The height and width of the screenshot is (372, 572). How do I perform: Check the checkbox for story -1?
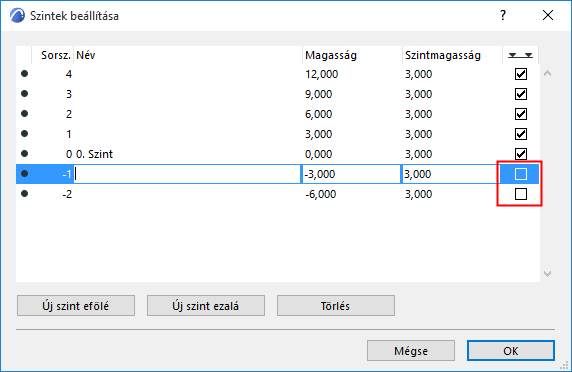click(x=521, y=174)
